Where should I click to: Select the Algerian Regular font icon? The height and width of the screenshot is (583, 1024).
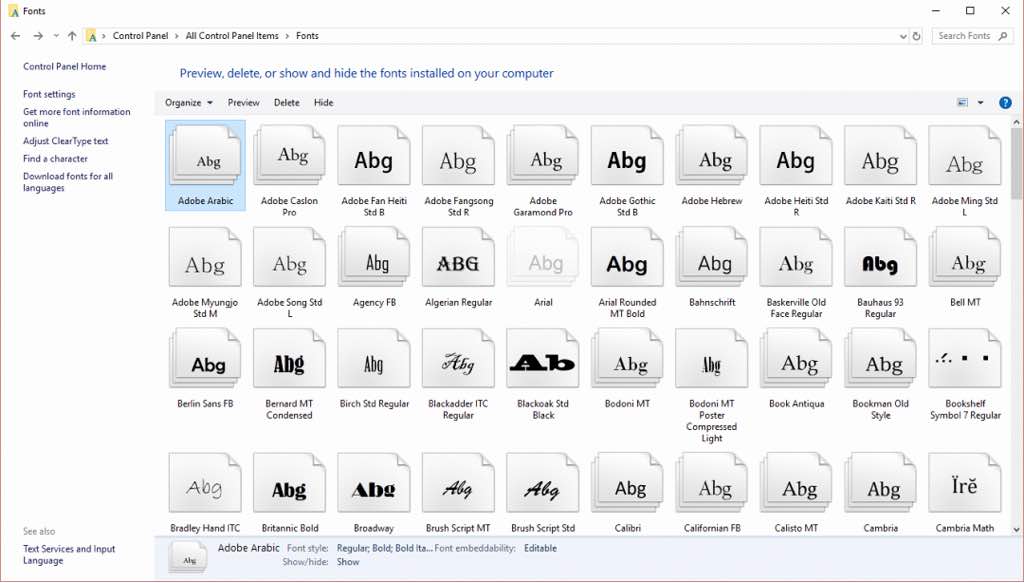pos(458,257)
